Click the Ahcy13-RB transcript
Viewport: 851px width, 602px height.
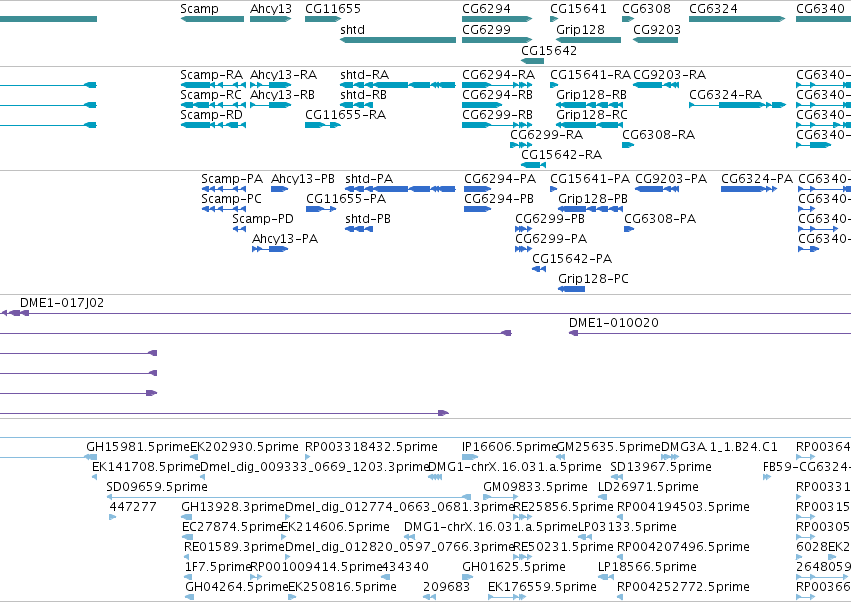pos(270,105)
